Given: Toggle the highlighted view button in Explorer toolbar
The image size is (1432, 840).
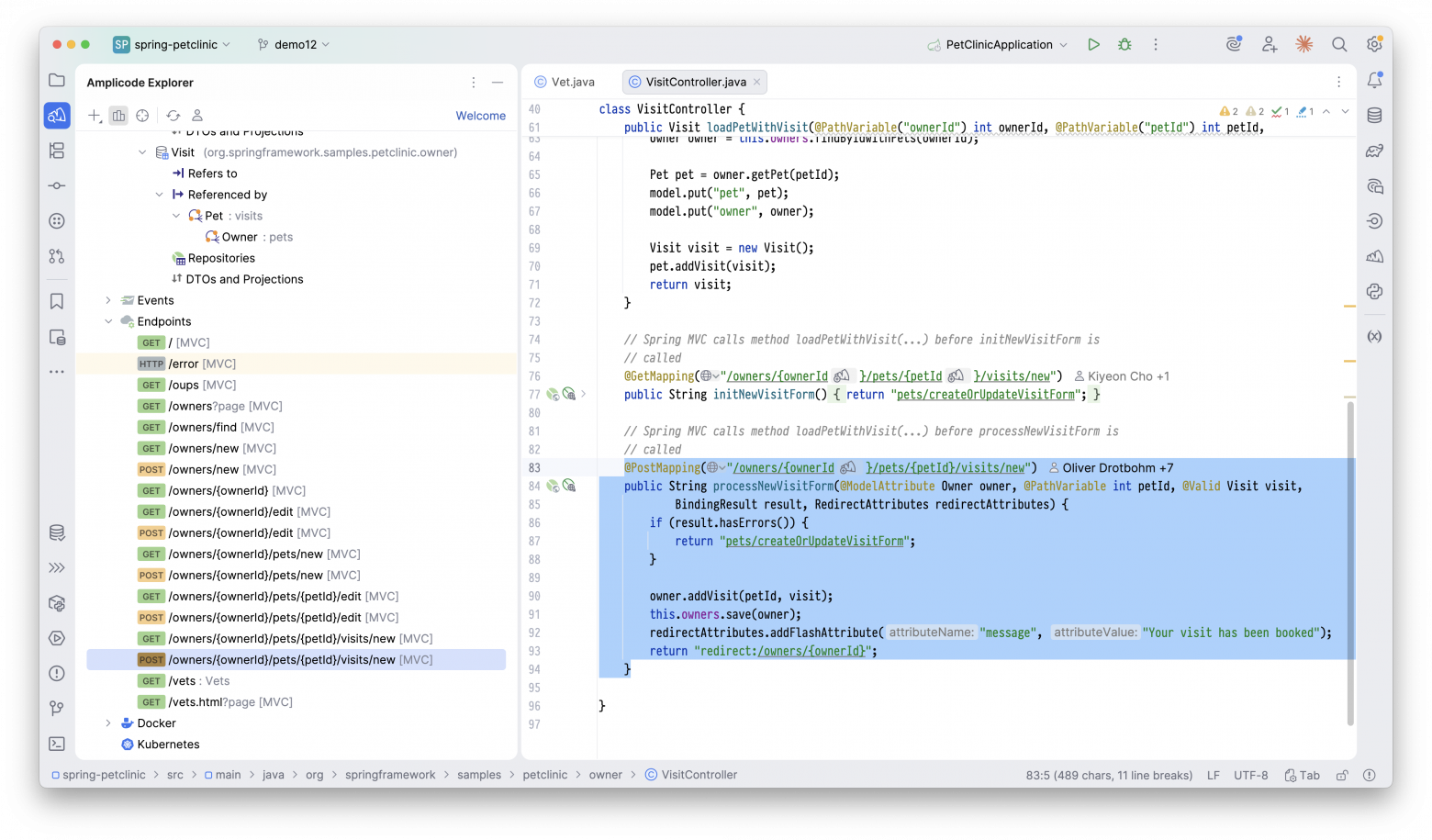Looking at the screenshot, I should tap(118, 116).
